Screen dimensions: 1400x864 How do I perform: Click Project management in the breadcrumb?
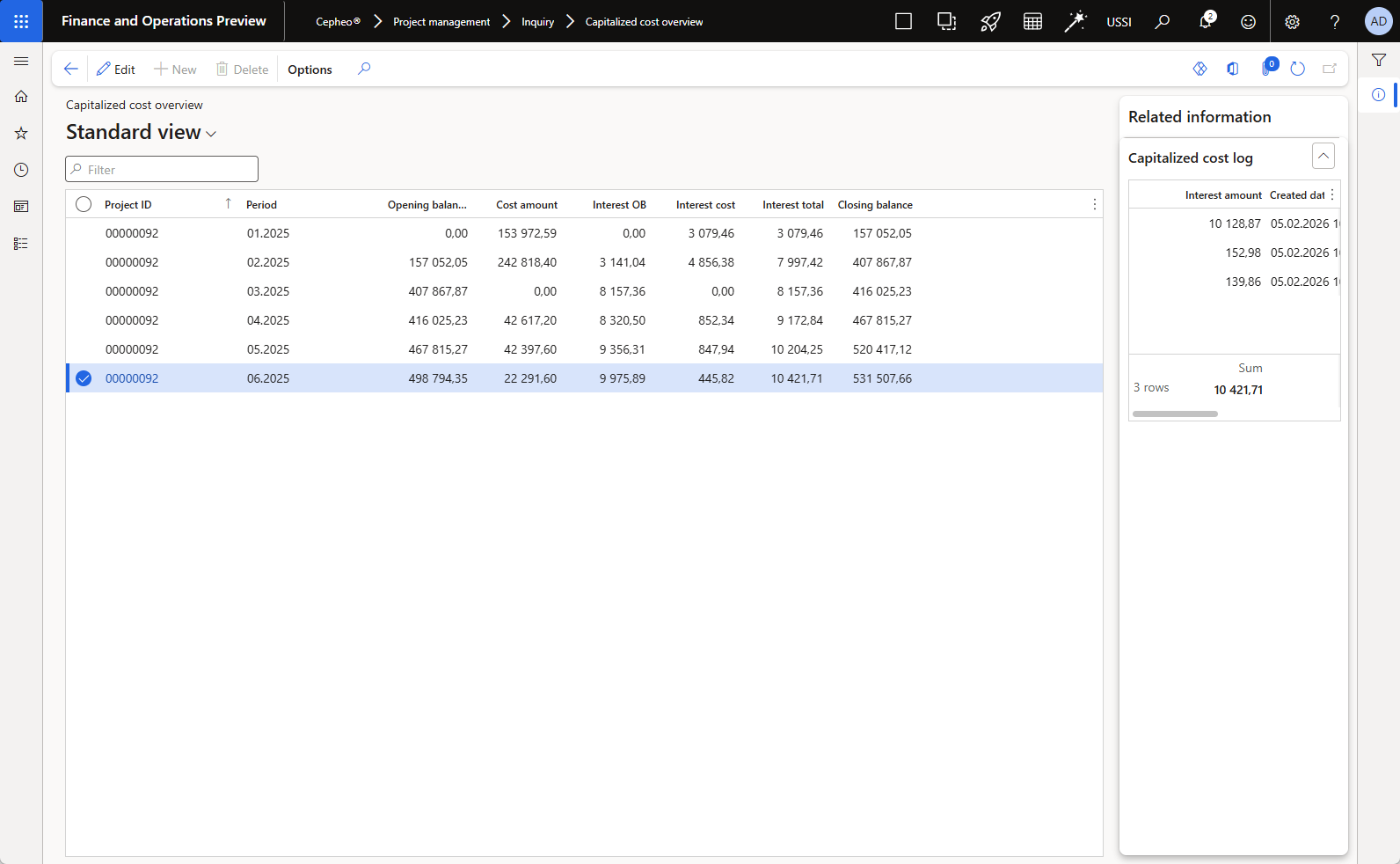tap(441, 22)
